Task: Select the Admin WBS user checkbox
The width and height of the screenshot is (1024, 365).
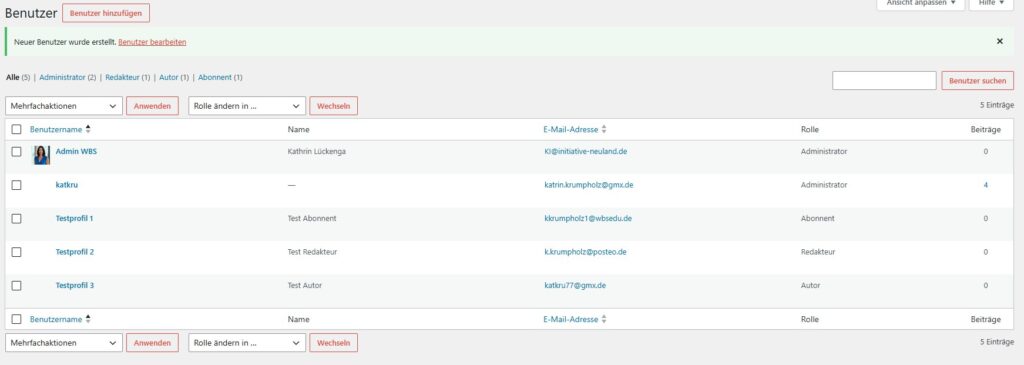Action: click(x=16, y=151)
